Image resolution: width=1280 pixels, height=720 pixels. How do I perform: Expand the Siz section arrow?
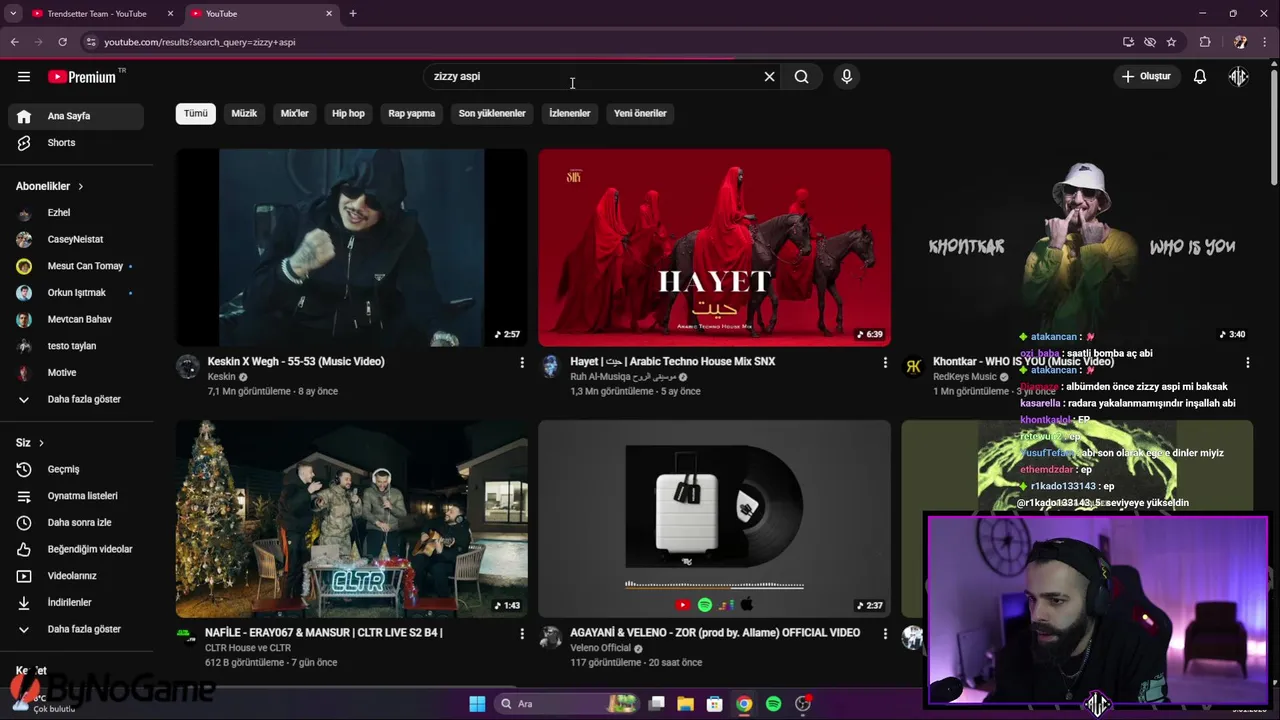(x=41, y=443)
